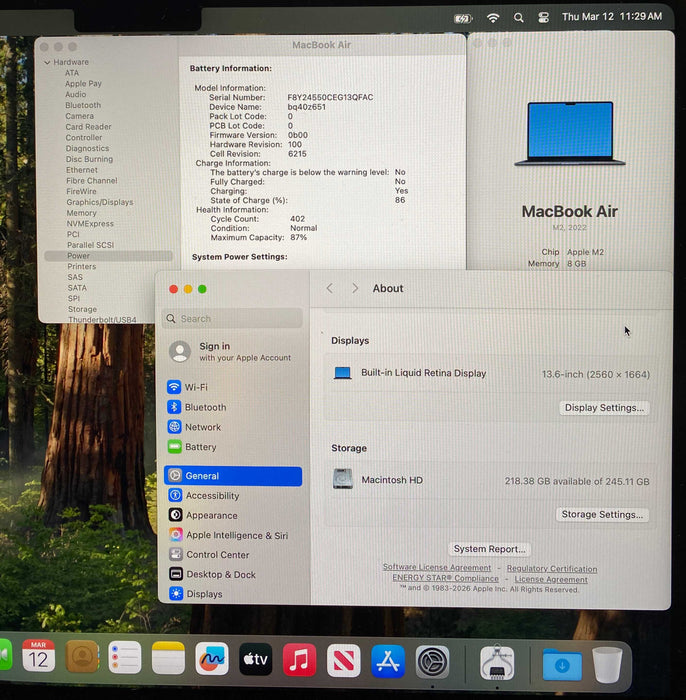Open Software License Agreement link
Screen dimensions: 686x700
[437, 567]
